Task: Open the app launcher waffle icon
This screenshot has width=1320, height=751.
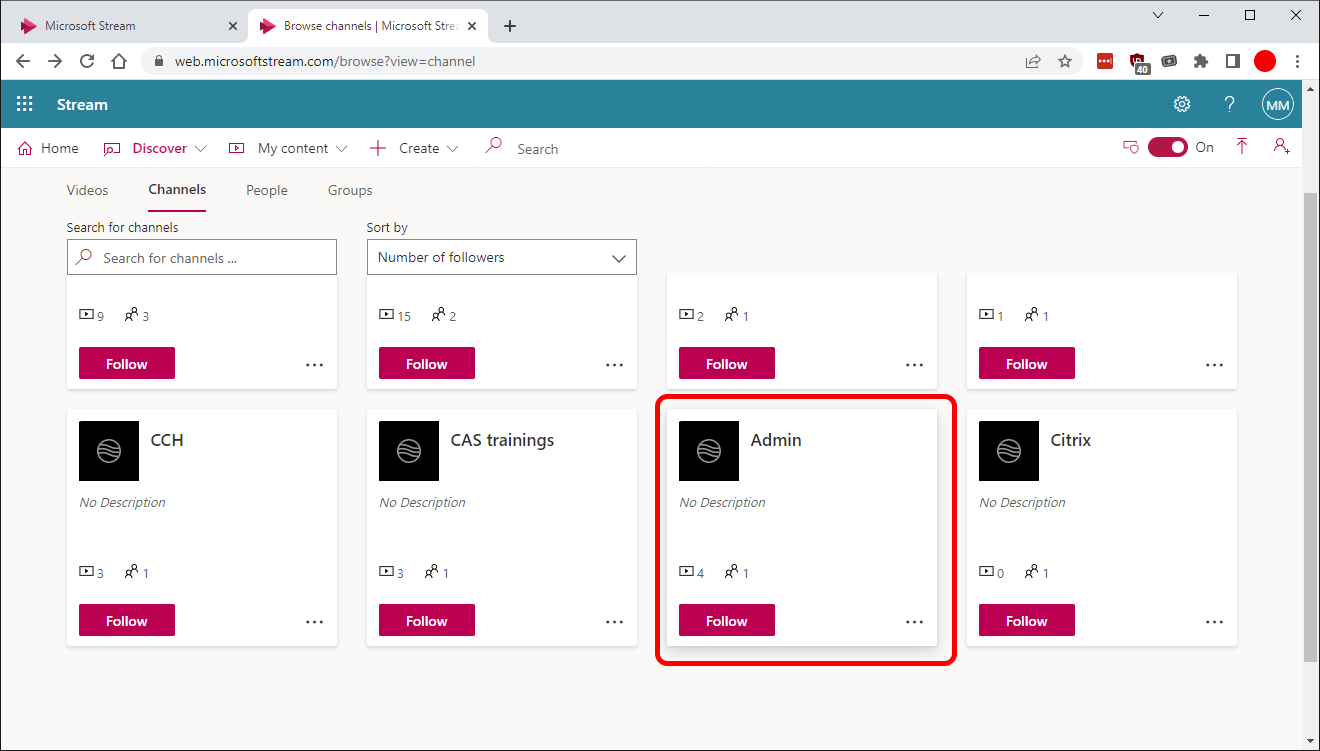Action: (25, 104)
